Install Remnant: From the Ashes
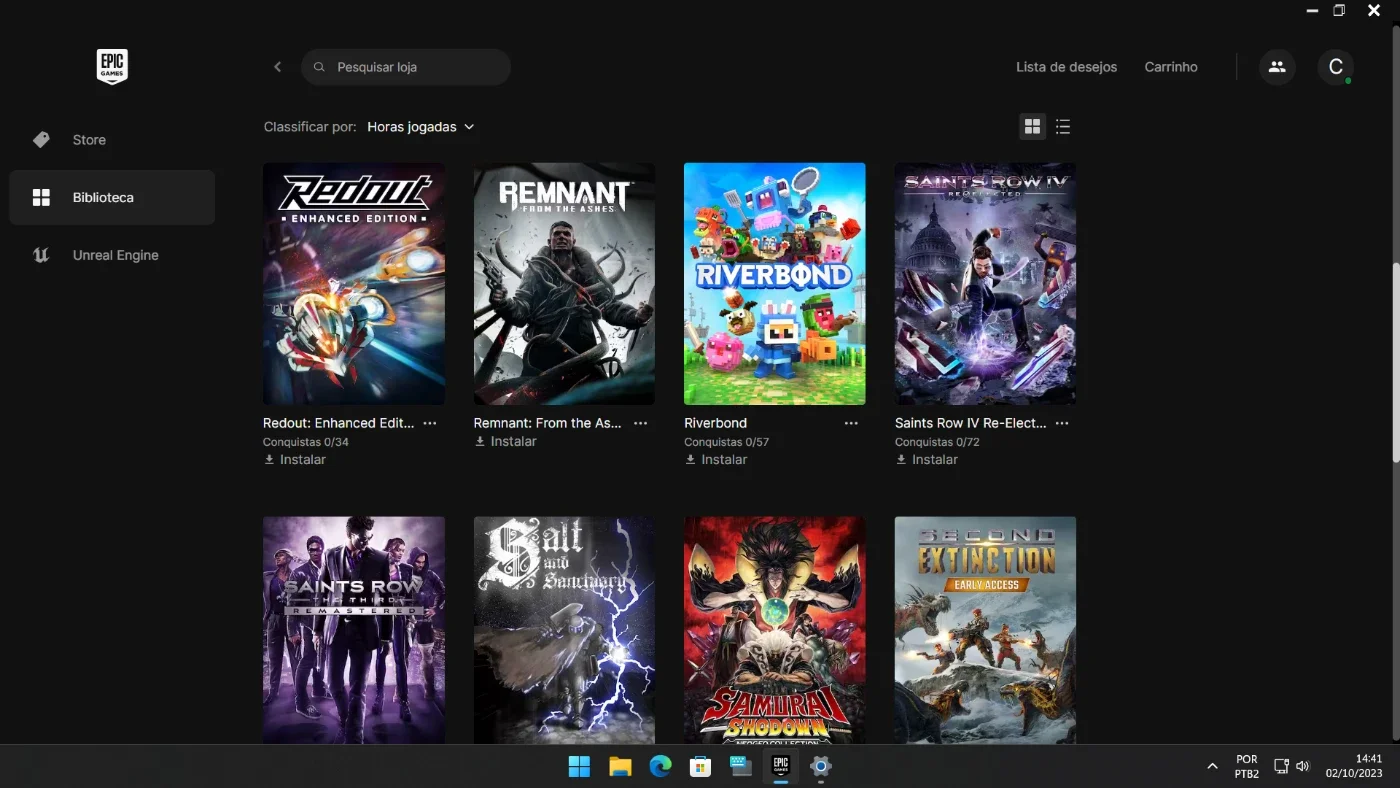This screenshot has height=788, width=1400. (505, 441)
